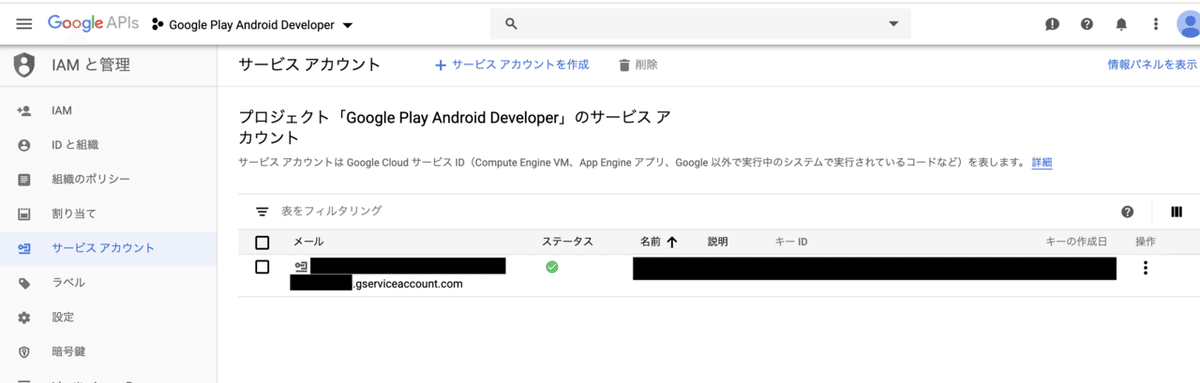Click the ステータス column header
The height and width of the screenshot is (383, 1200).
568,242
